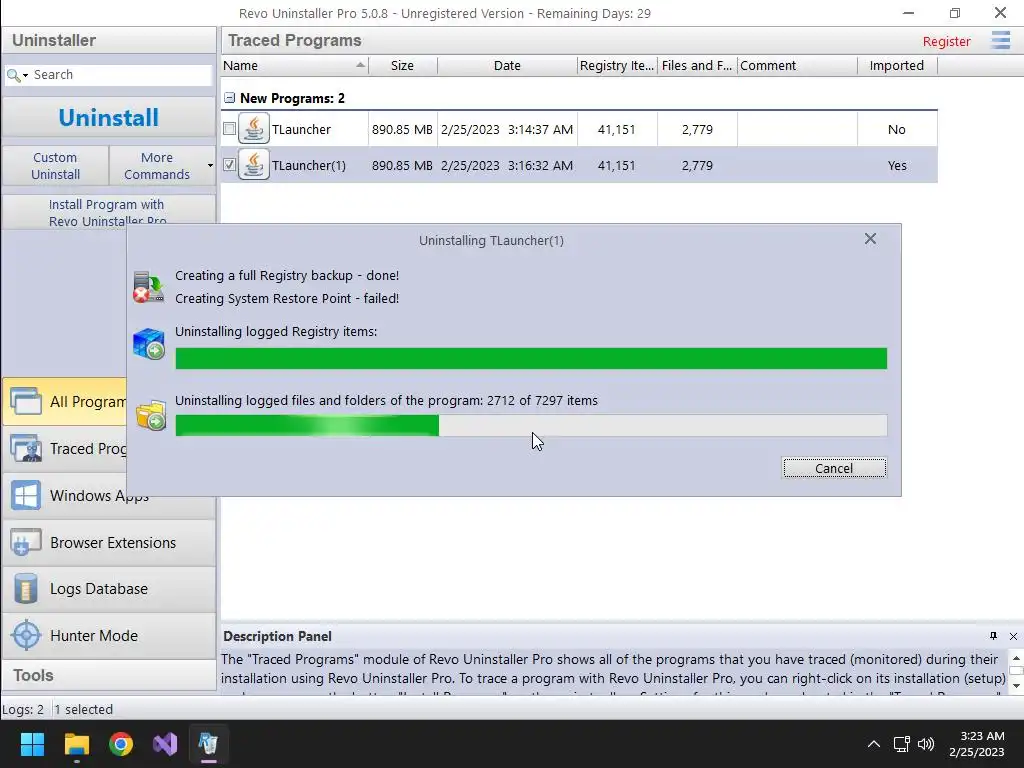Click the big Uninstall button
Screen dimensions: 1024x768
click(x=108, y=118)
